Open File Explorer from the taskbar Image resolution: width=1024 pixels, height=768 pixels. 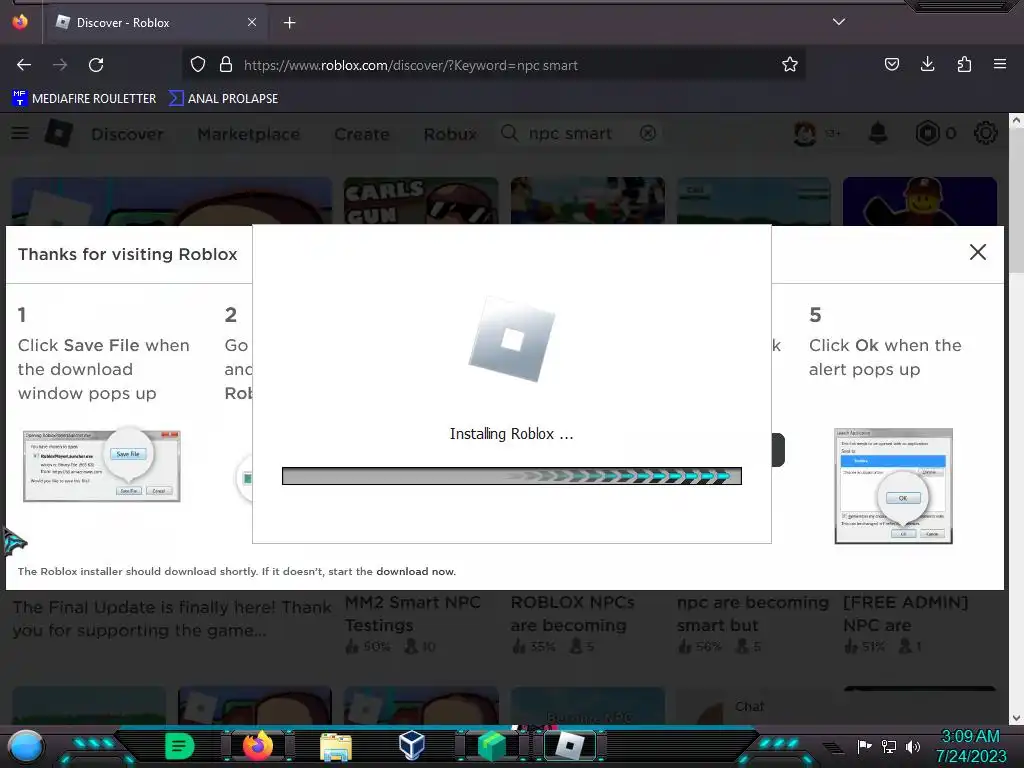tap(336, 746)
